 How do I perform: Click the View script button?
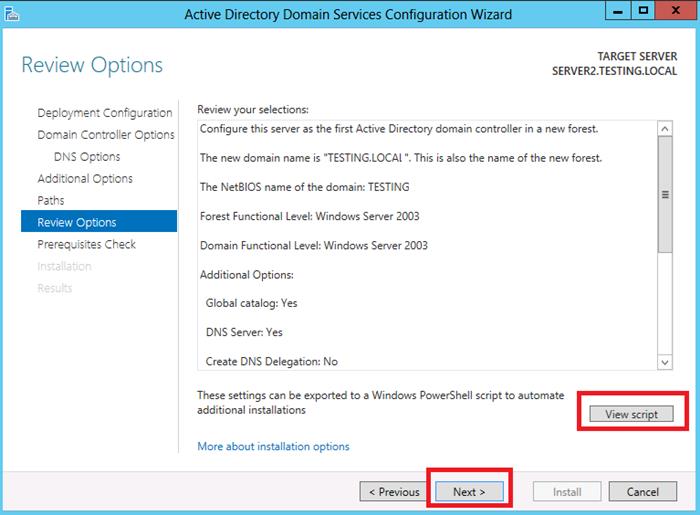click(631, 414)
